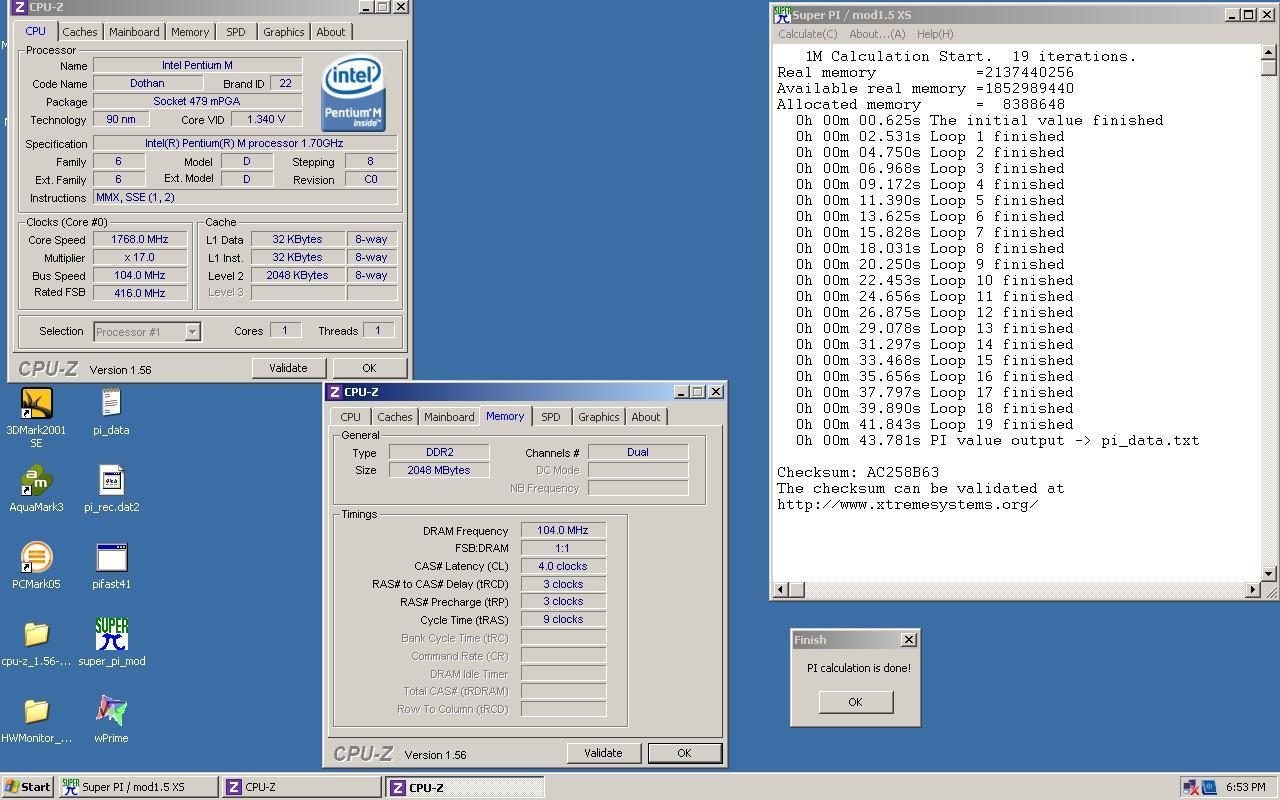Click Validate in the Memory CPU-Z window

(603, 753)
